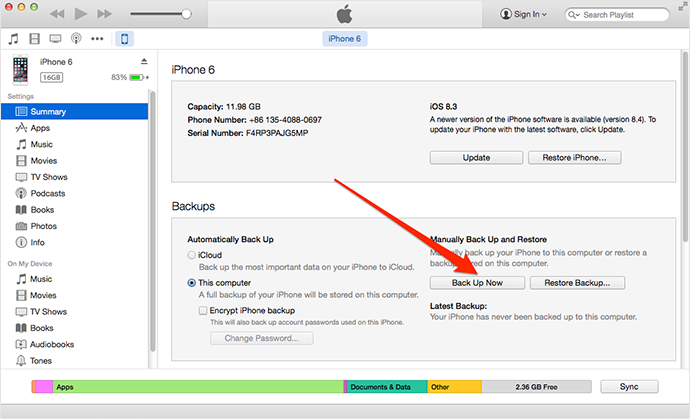The height and width of the screenshot is (419, 690).
Task: Select Books under Settings sidebar
Action: coord(74,210)
